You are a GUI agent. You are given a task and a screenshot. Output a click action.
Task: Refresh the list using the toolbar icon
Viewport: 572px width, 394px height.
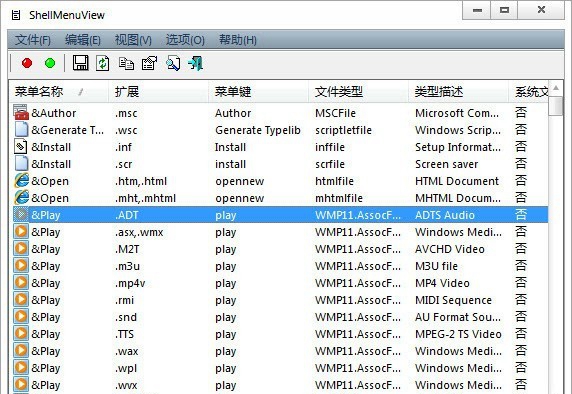(x=103, y=63)
